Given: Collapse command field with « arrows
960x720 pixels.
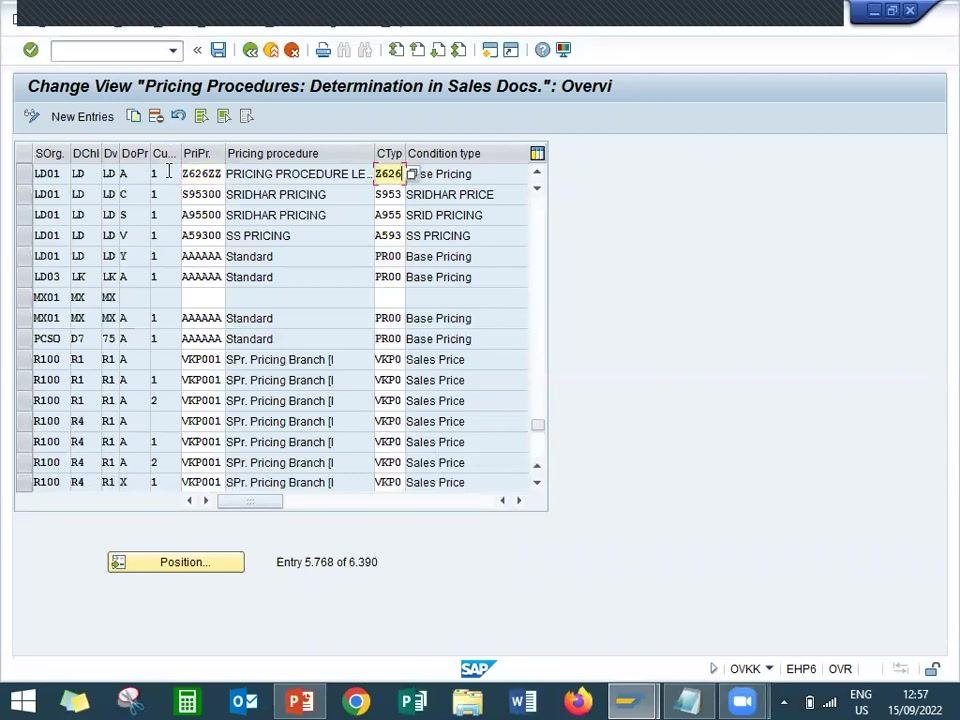Looking at the screenshot, I should click(x=197, y=50).
